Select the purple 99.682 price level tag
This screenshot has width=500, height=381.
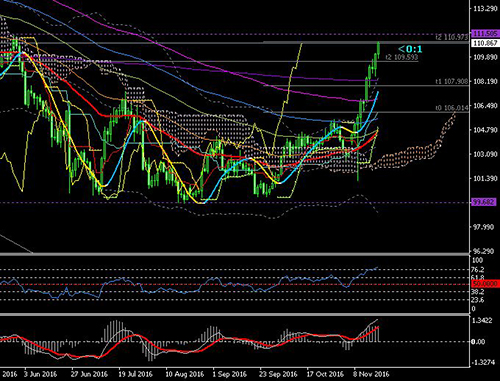[484, 202]
